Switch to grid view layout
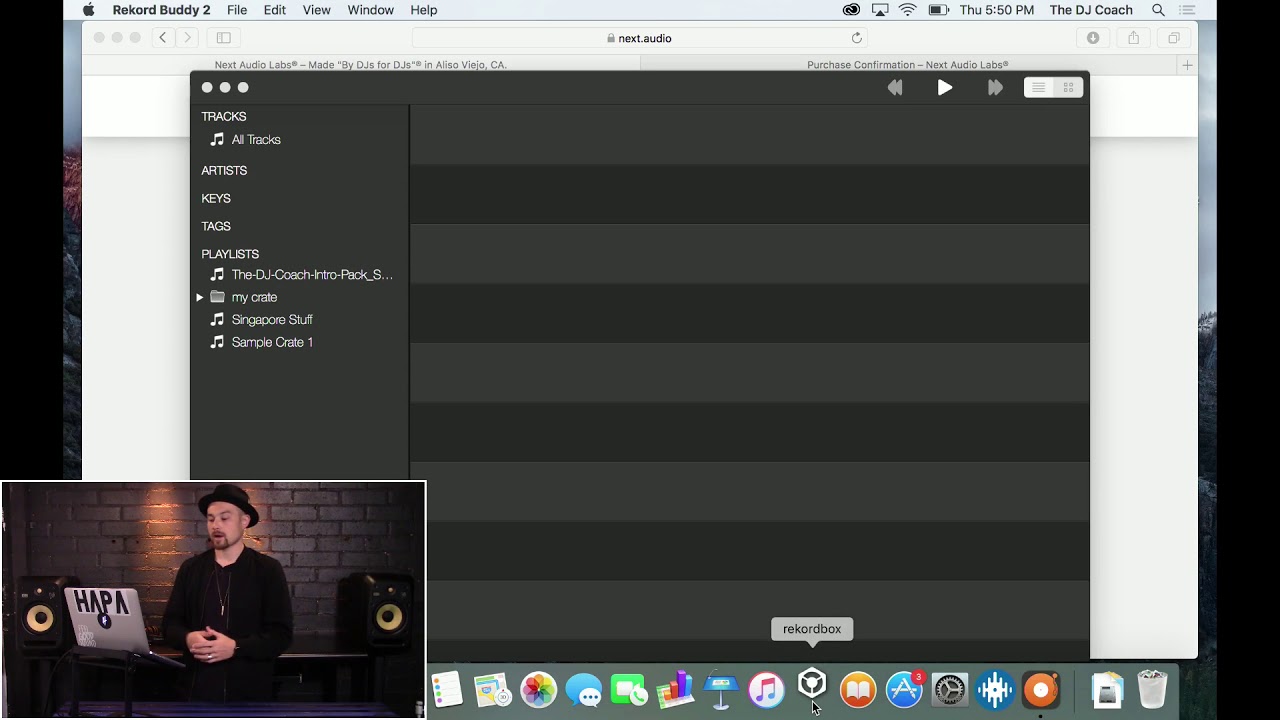Screen dimensions: 1280x720 tap(1068, 88)
